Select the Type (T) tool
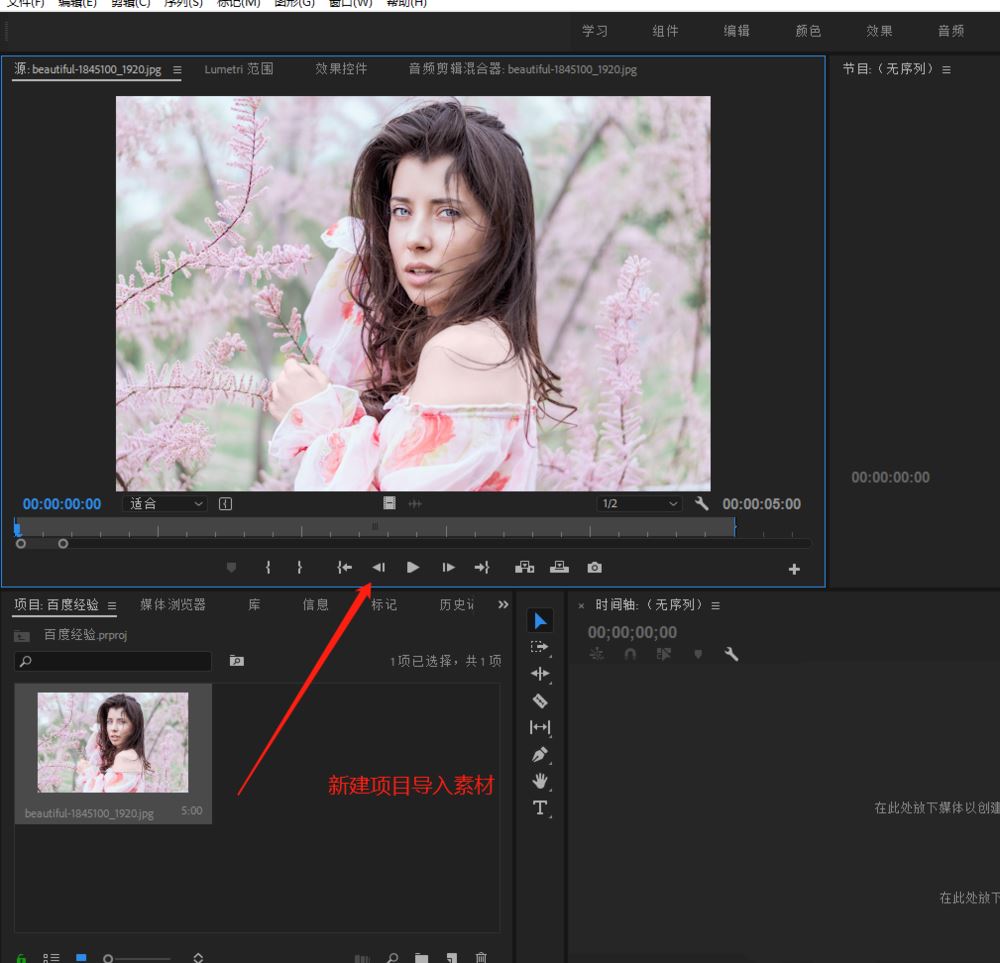The image size is (1000, 963). (540, 808)
